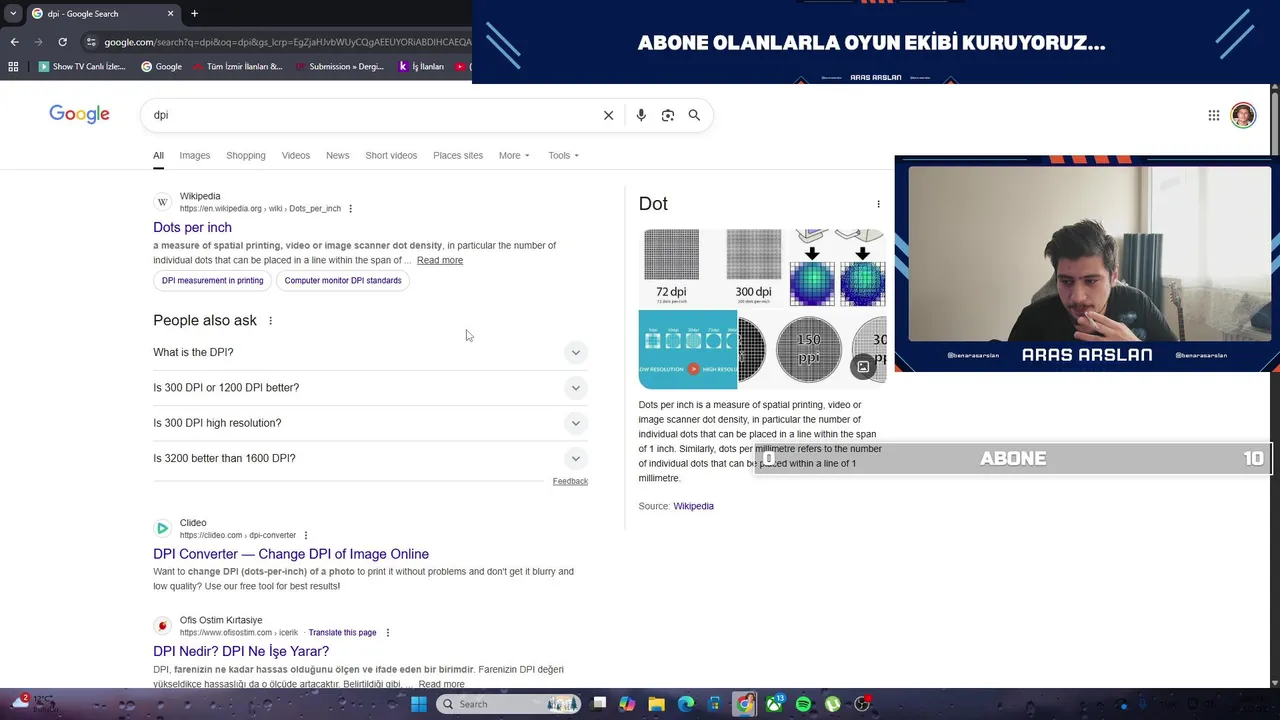Image resolution: width=1280 pixels, height=720 pixels.
Task: Open Xbox app from taskbar
Action: click(x=775, y=704)
